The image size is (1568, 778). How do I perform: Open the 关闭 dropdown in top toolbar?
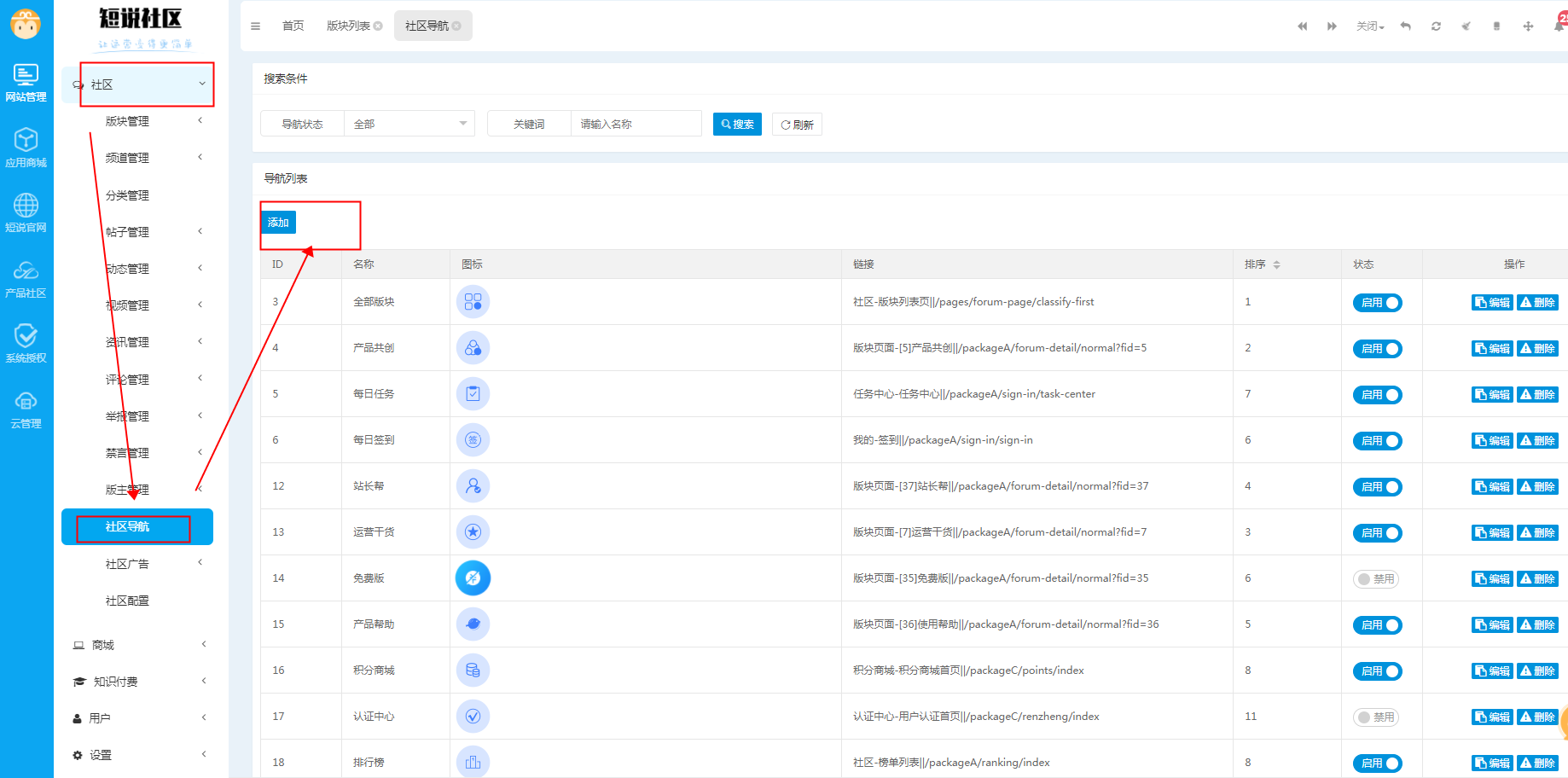tap(1370, 26)
